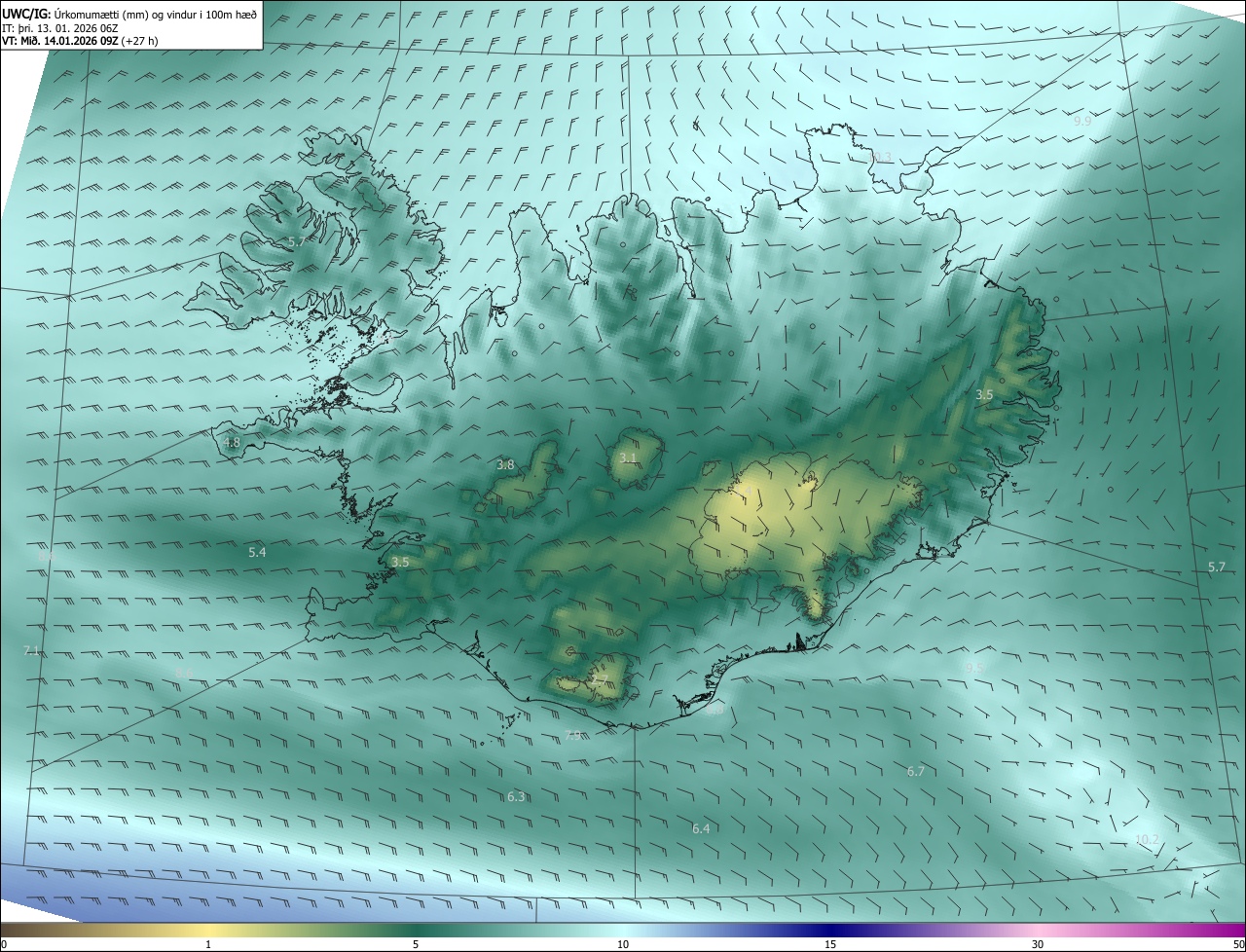Click the 2.7 value label on the southern glacier
The width and height of the screenshot is (1246, 952).
click(x=600, y=679)
